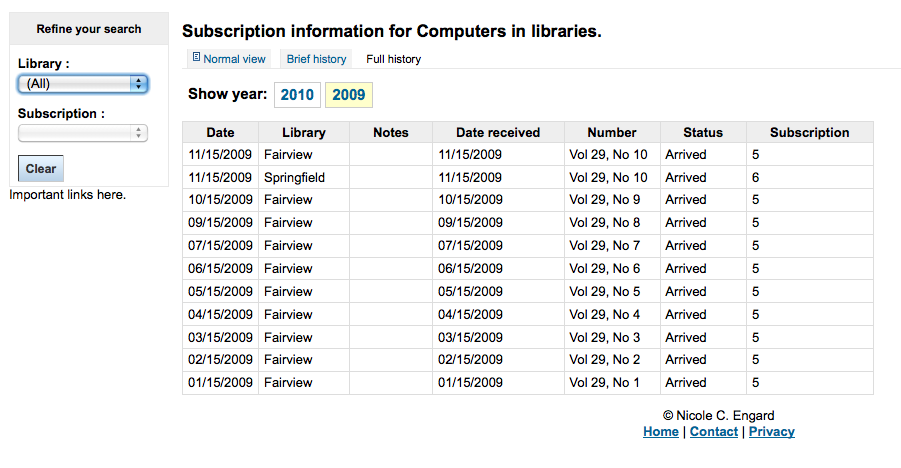
Task: Click the Subscription column header
Action: 810,132
